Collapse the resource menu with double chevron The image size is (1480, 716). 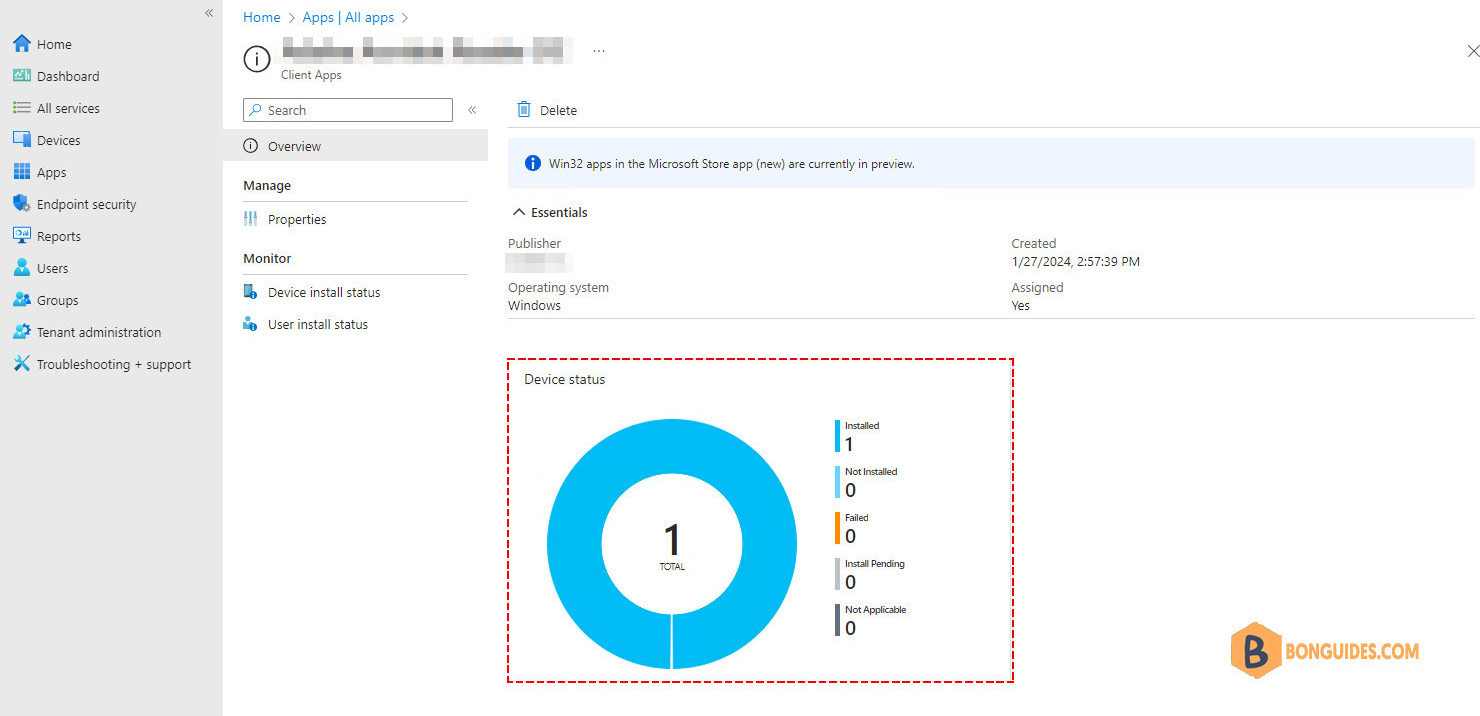472,110
